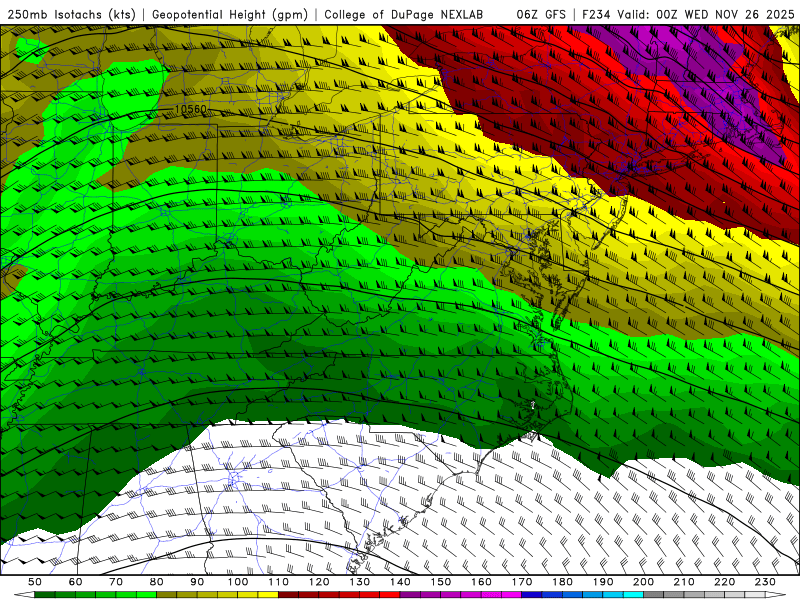Click the "10560" height contour label

pos(191,109)
